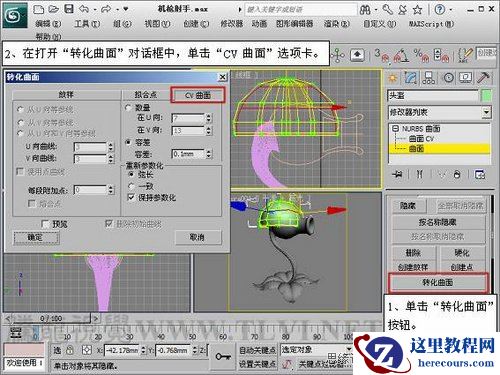This screenshot has height=375, width=500.
Task: Click the binoculars search icon
Action: coord(365,10)
